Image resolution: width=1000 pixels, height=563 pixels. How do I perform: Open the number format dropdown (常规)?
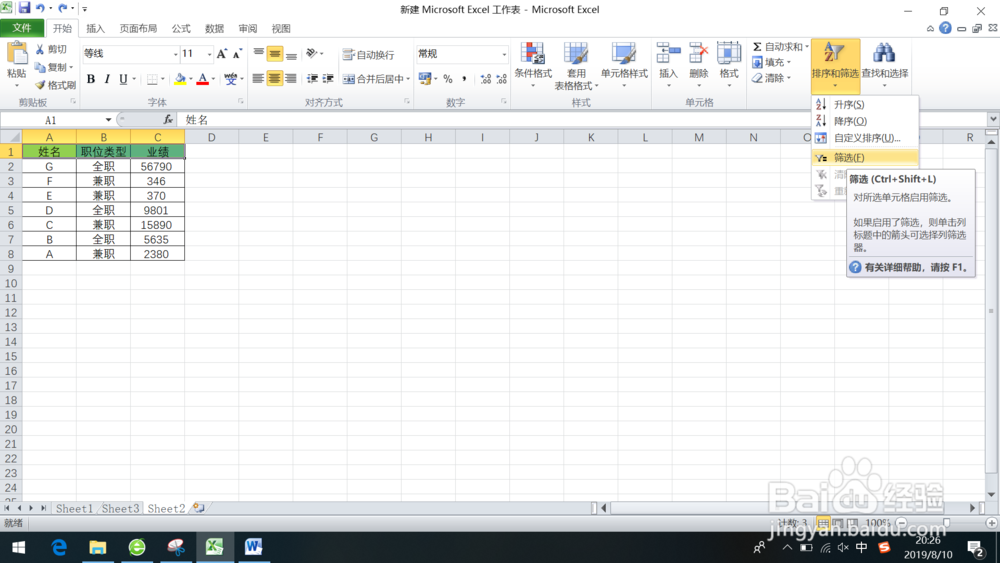pos(504,54)
